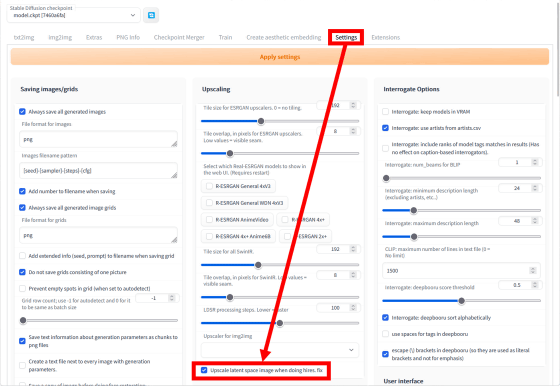Viewport: 560px width, 386px height.
Task: Select the Settings tab
Action: 346,37
